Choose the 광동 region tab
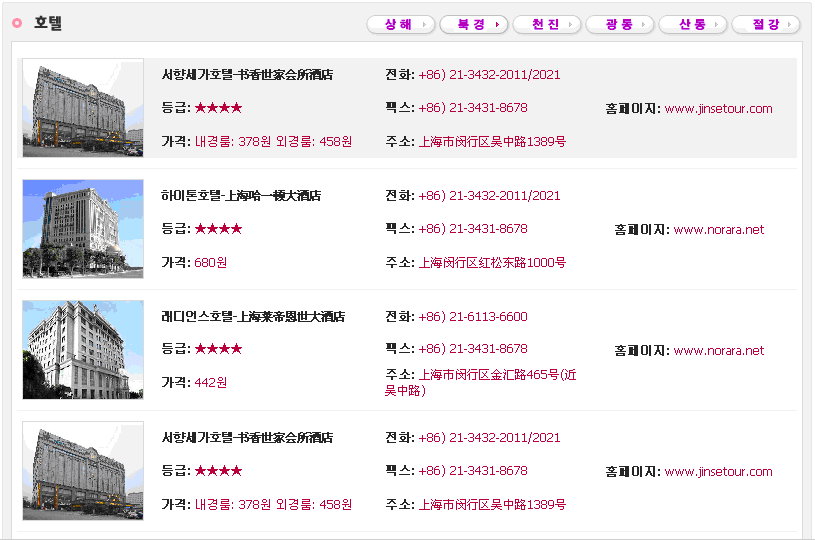Image resolution: width=815 pixels, height=540 pixels. [619, 25]
